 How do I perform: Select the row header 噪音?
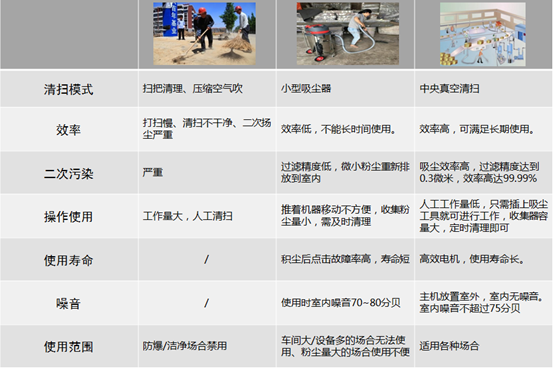[x=69, y=303]
